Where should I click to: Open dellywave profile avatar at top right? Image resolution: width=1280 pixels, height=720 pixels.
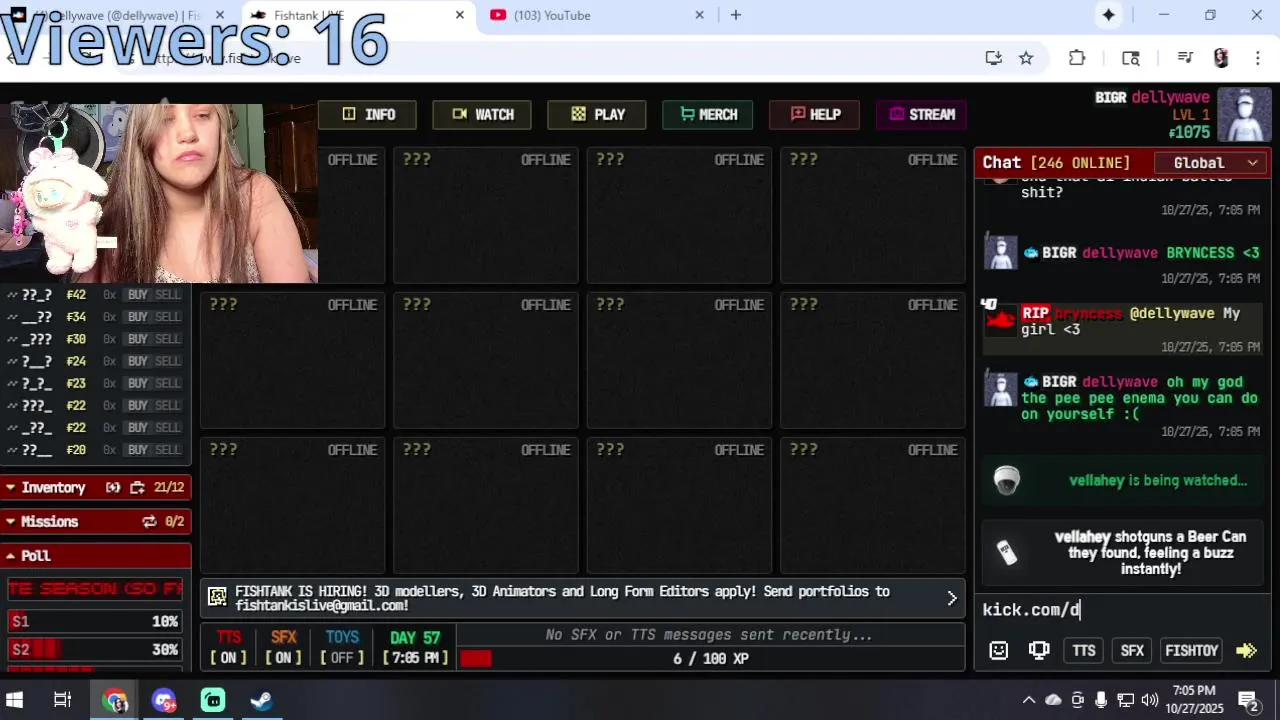(x=1244, y=115)
